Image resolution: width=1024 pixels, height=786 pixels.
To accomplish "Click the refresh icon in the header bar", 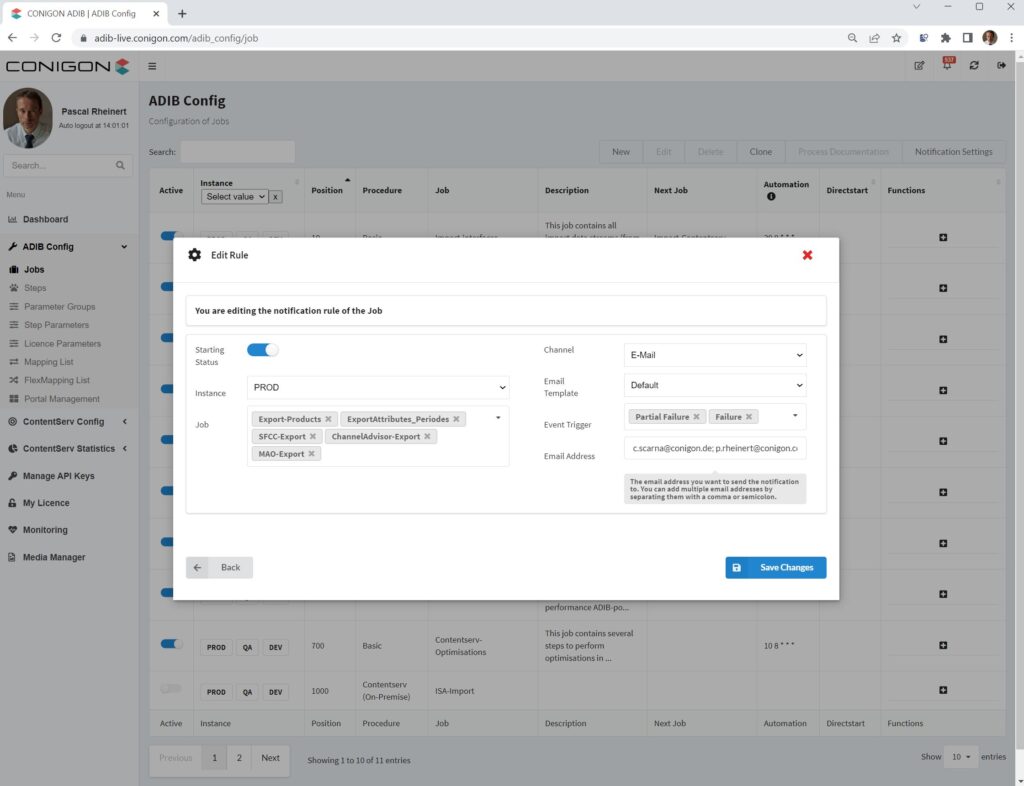I will pyautogui.click(x=974, y=64).
